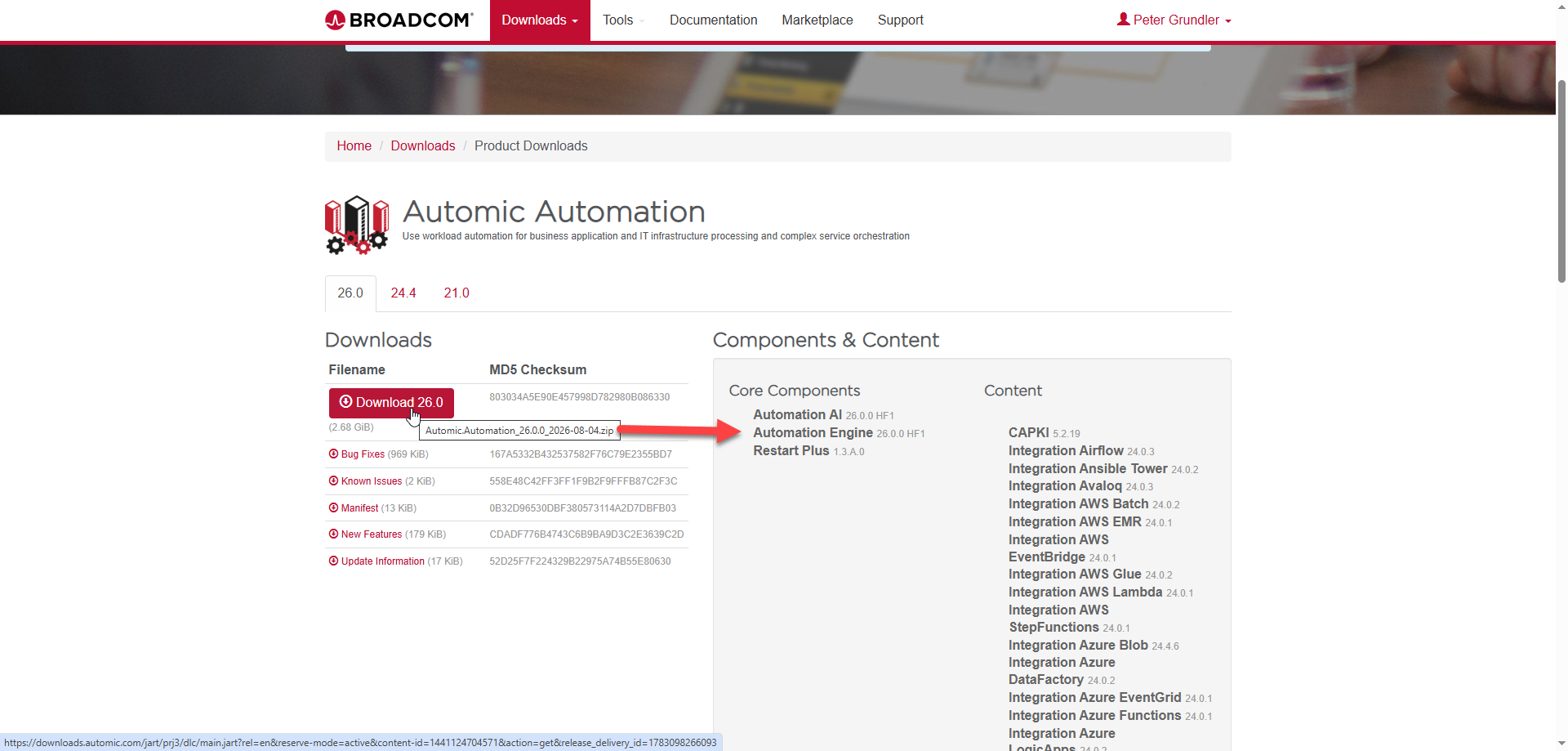Viewport: 1568px width, 751px height.
Task: Click the Broadcom logo
Action: pyautogui.click(x=399, y=20)
